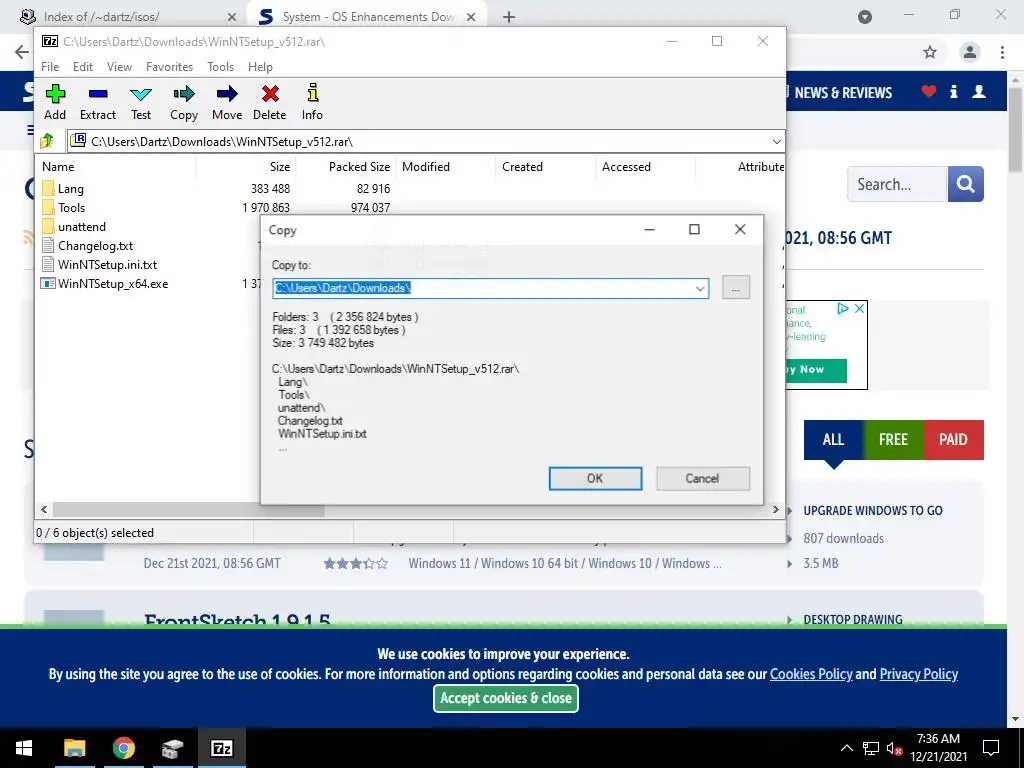
Task: Open a new browser tab
Action: click(509, 17)
